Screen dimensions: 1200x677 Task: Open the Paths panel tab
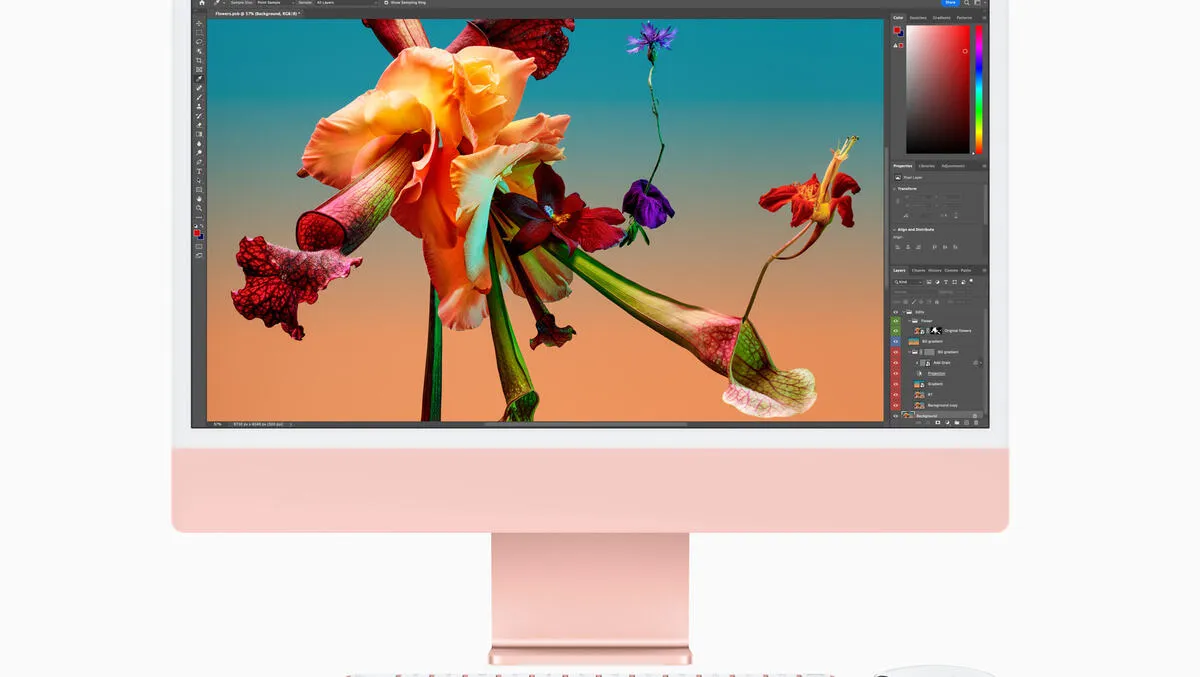click(966, 270)
